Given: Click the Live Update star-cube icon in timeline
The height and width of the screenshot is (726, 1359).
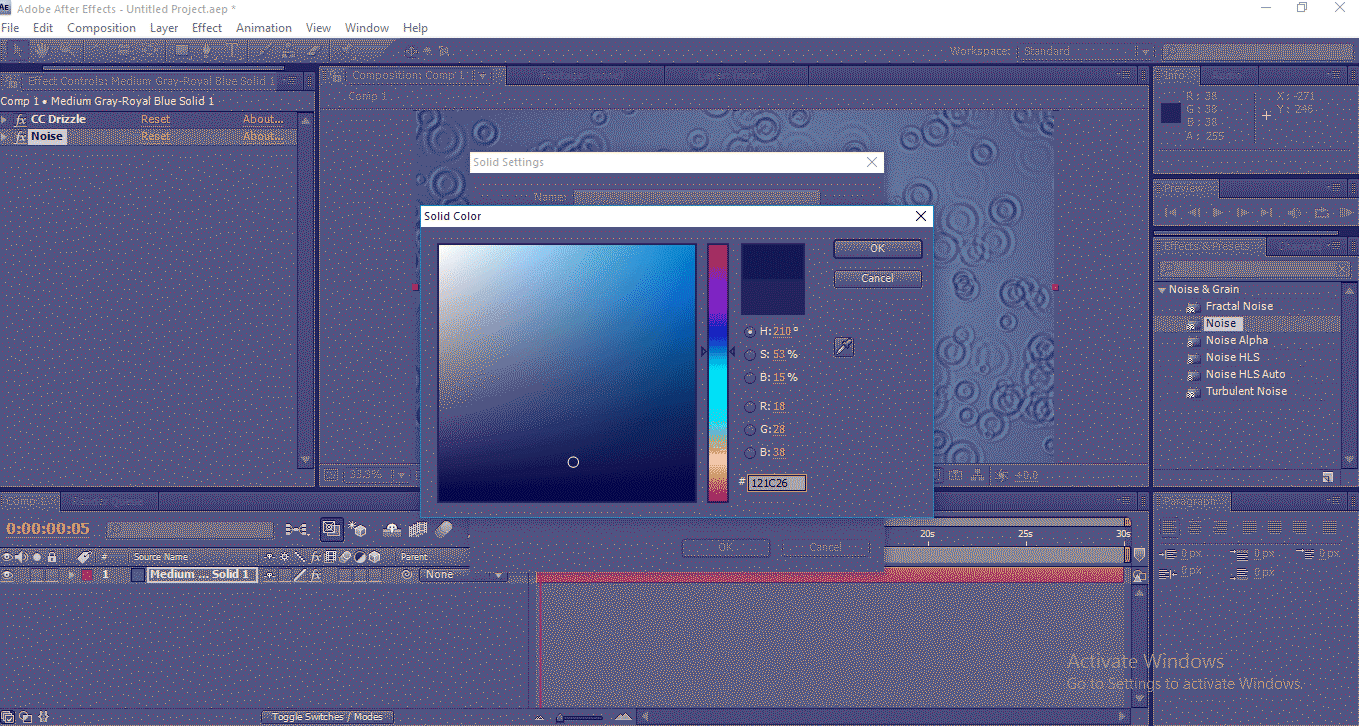Looking at the screenshot, I should pyautogui.click(x=359, y=530).
